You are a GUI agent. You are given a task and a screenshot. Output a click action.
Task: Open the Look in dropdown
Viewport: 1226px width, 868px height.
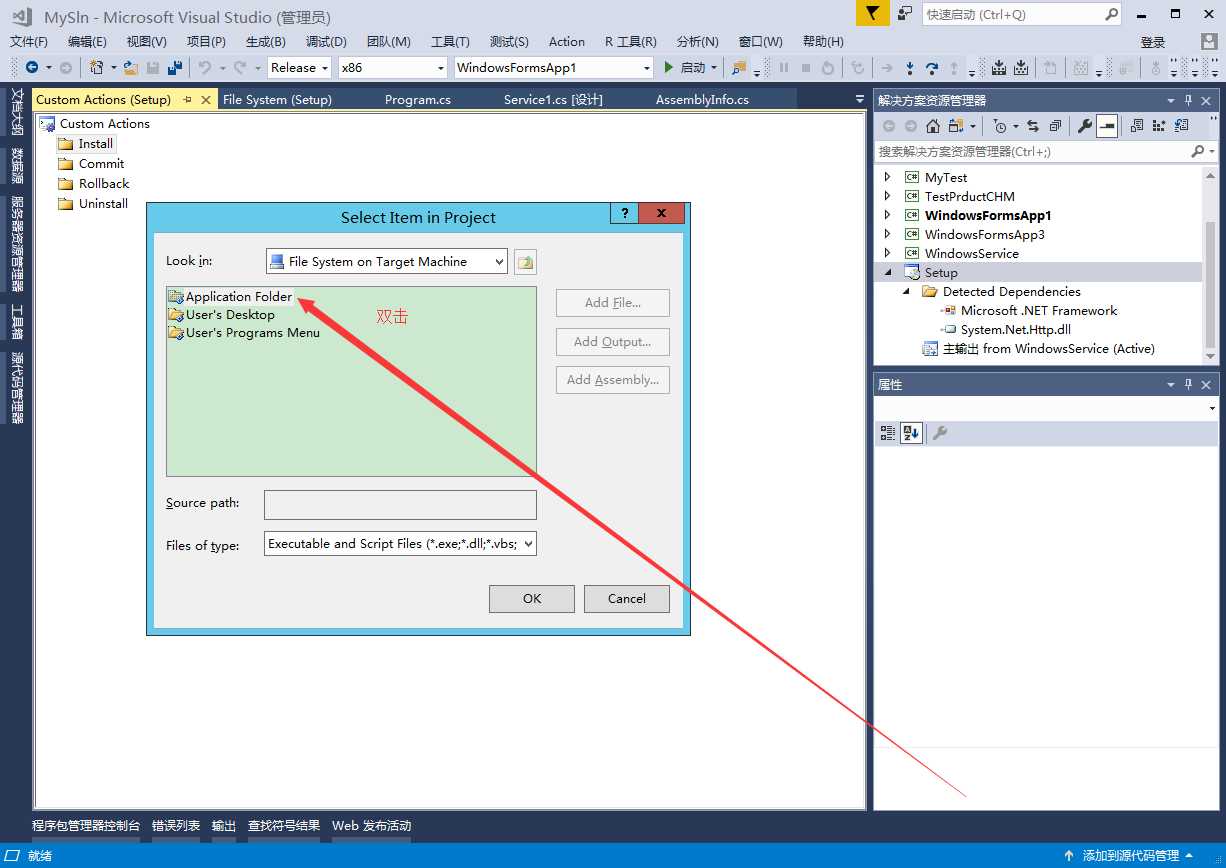[499, 262]
